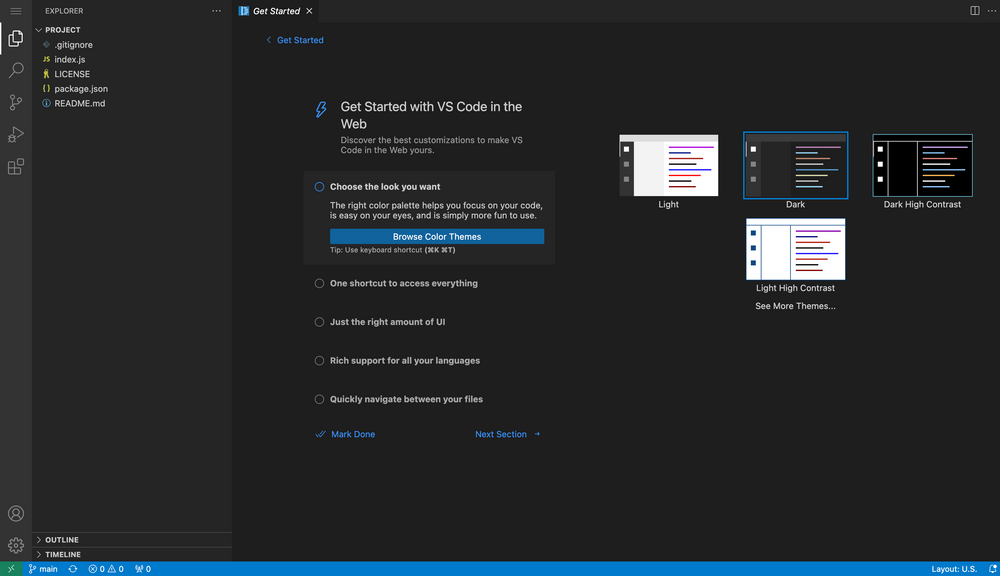Open the Extensions view
Screen dimensions: 1000x576
pos(15,166)
